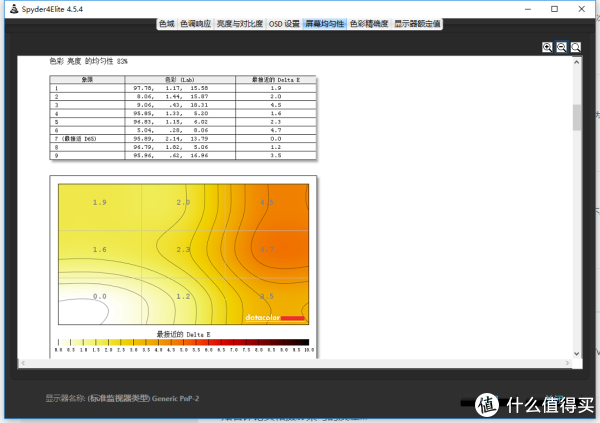The image size is (600, 423).
Task: Click the heading 色彩 亮度 的均匀性 83%
Action: pyautogui.click(x=88, y=61)
